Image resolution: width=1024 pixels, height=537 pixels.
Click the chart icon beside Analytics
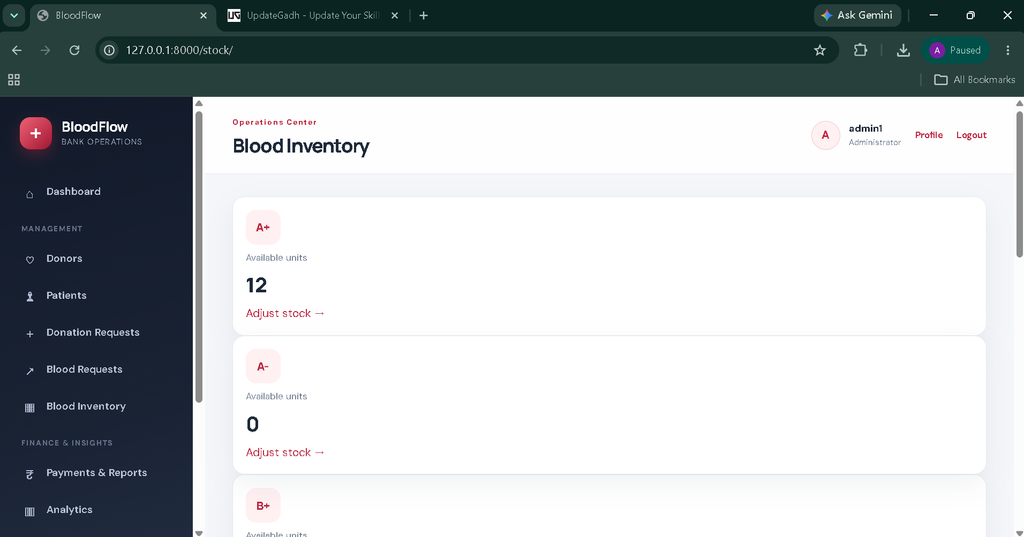[x=29, y=512]
